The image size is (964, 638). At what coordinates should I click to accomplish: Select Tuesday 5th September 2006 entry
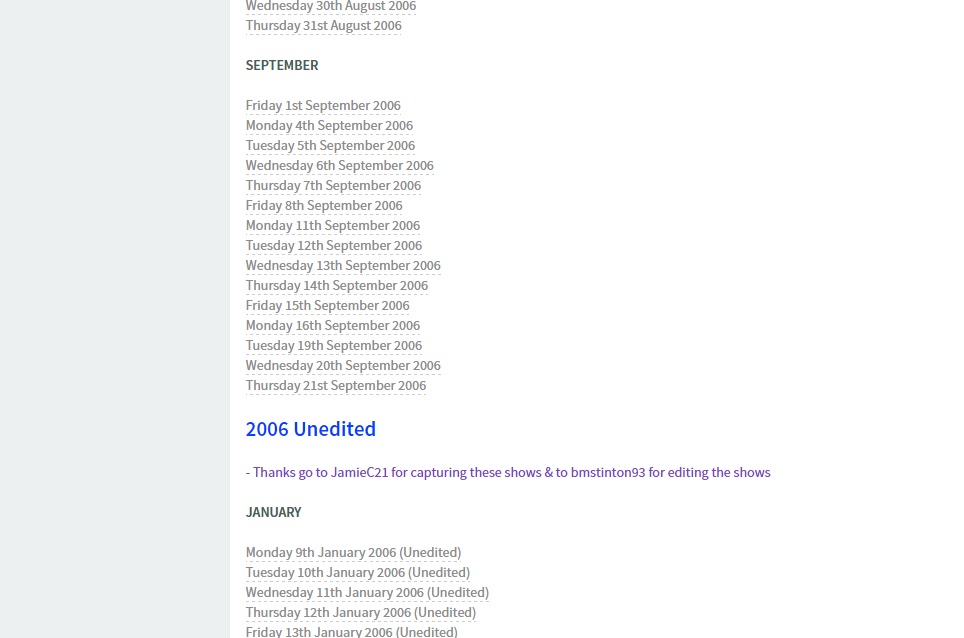click(330, 146)
